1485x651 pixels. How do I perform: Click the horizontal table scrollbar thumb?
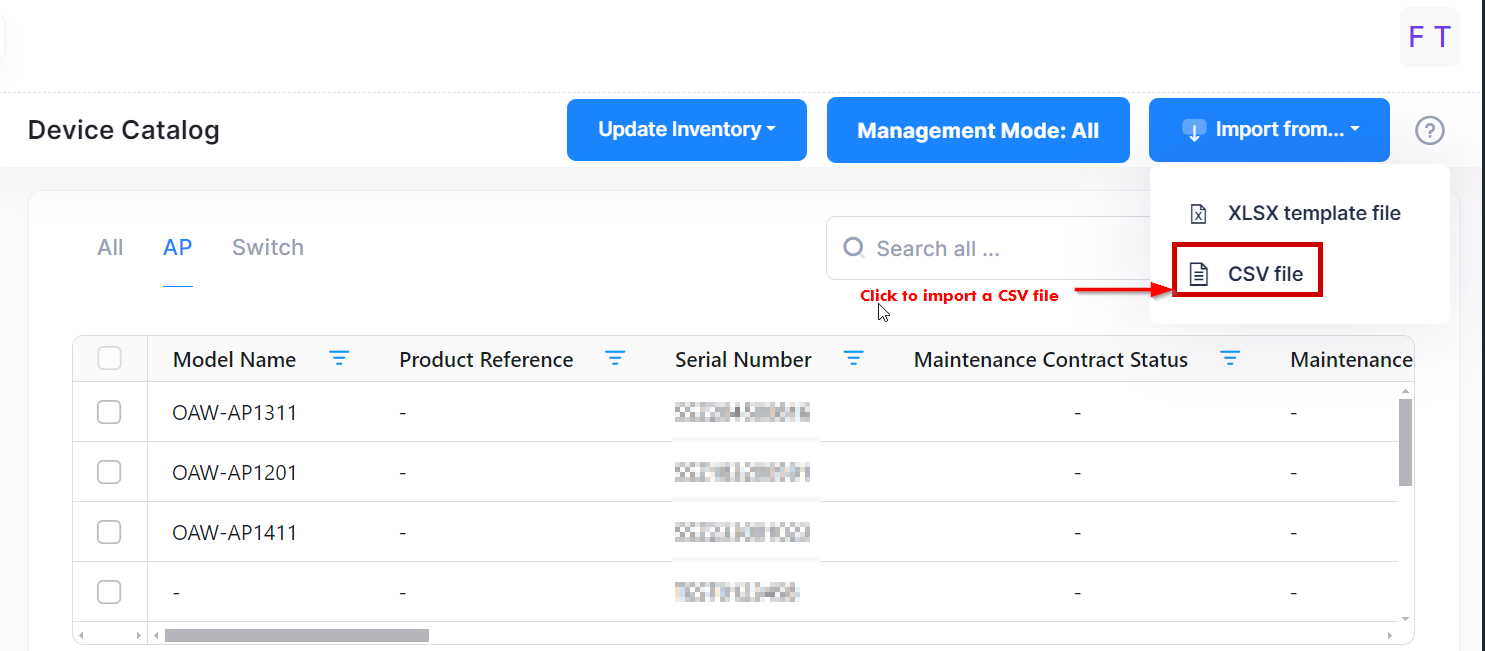296,635
